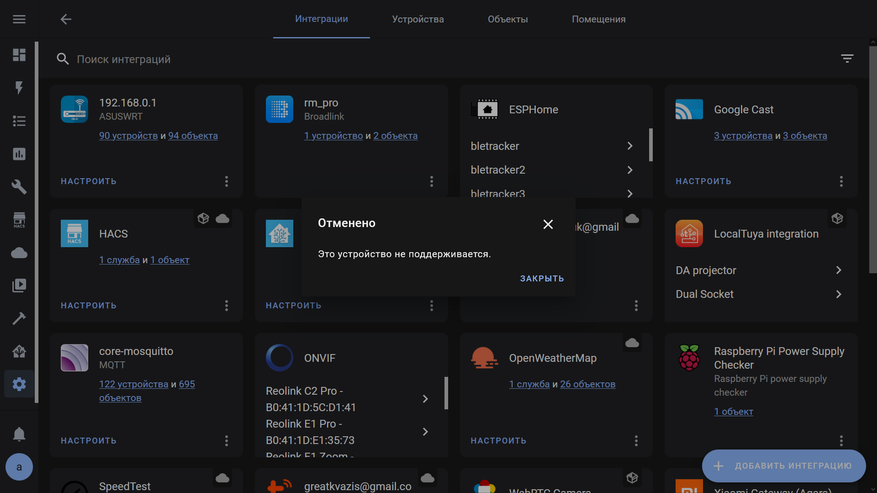
Task: Open HACS '1 служба' link
Action: 119,260
